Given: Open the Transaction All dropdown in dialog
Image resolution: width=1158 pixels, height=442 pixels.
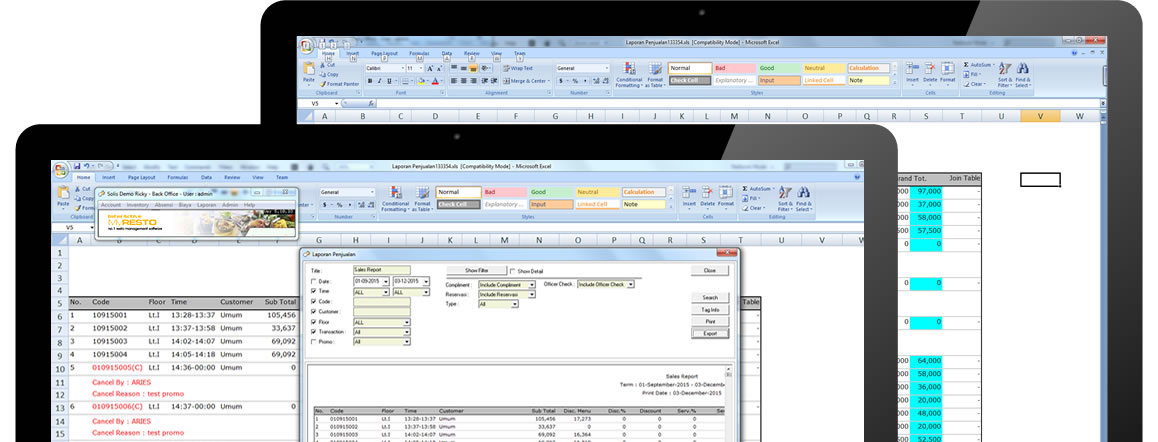Looking at the screenshot, I should coord(407,332).
